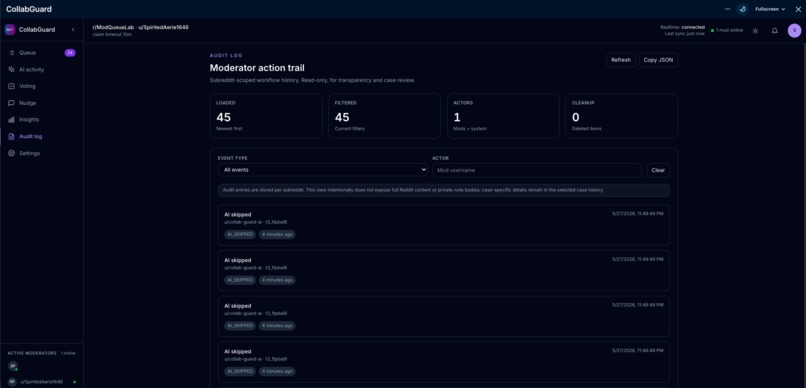Toggle light/dark theme sun icon
Screen dimensions: 806x388
[x=755, y=31]
